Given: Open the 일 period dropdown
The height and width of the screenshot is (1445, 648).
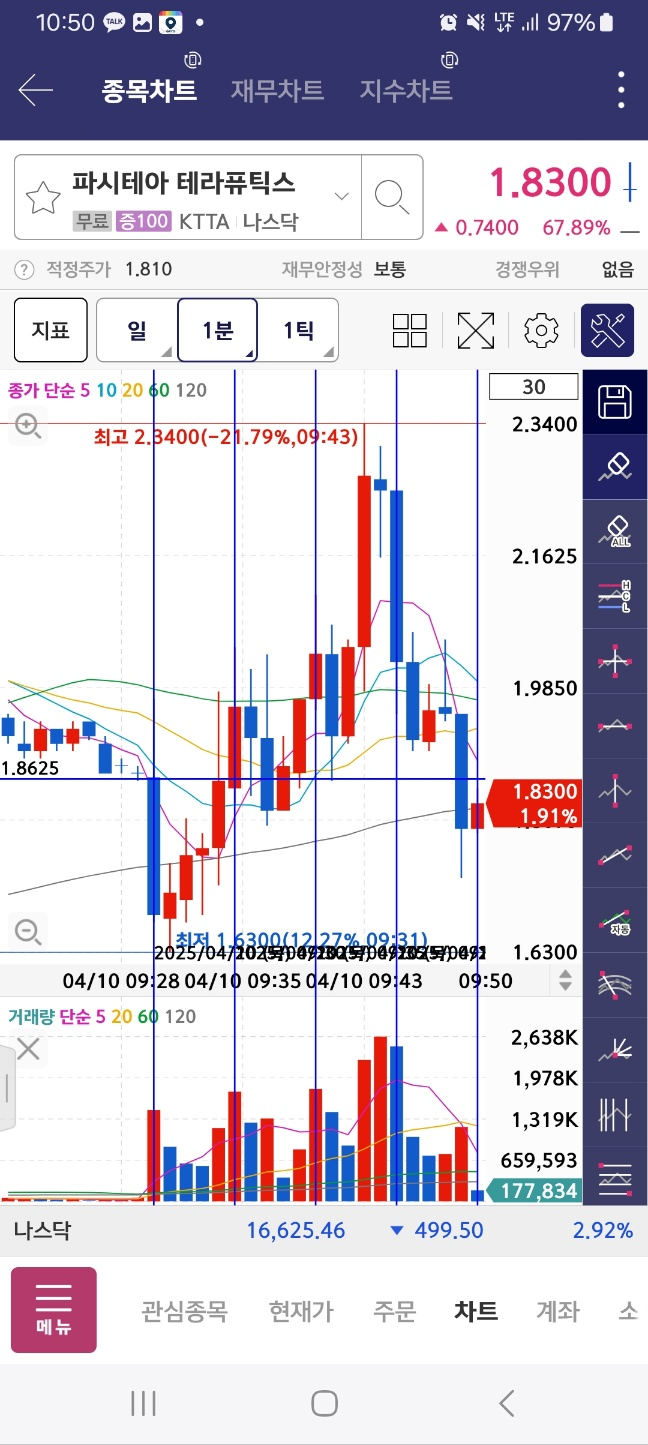Looking at the screenshot, I should tap(137, 330).
